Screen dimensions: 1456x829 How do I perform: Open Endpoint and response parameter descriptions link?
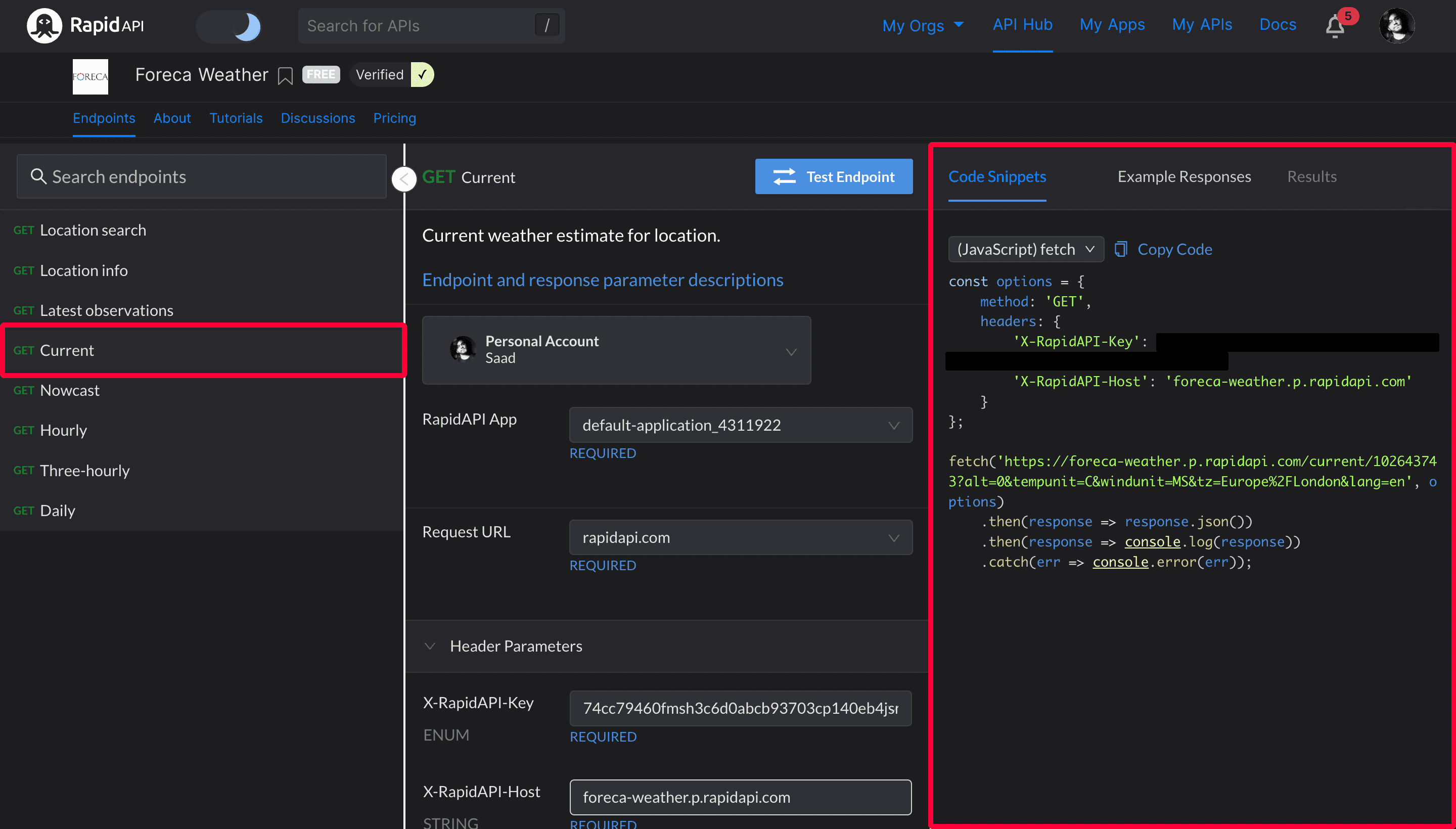603,280
